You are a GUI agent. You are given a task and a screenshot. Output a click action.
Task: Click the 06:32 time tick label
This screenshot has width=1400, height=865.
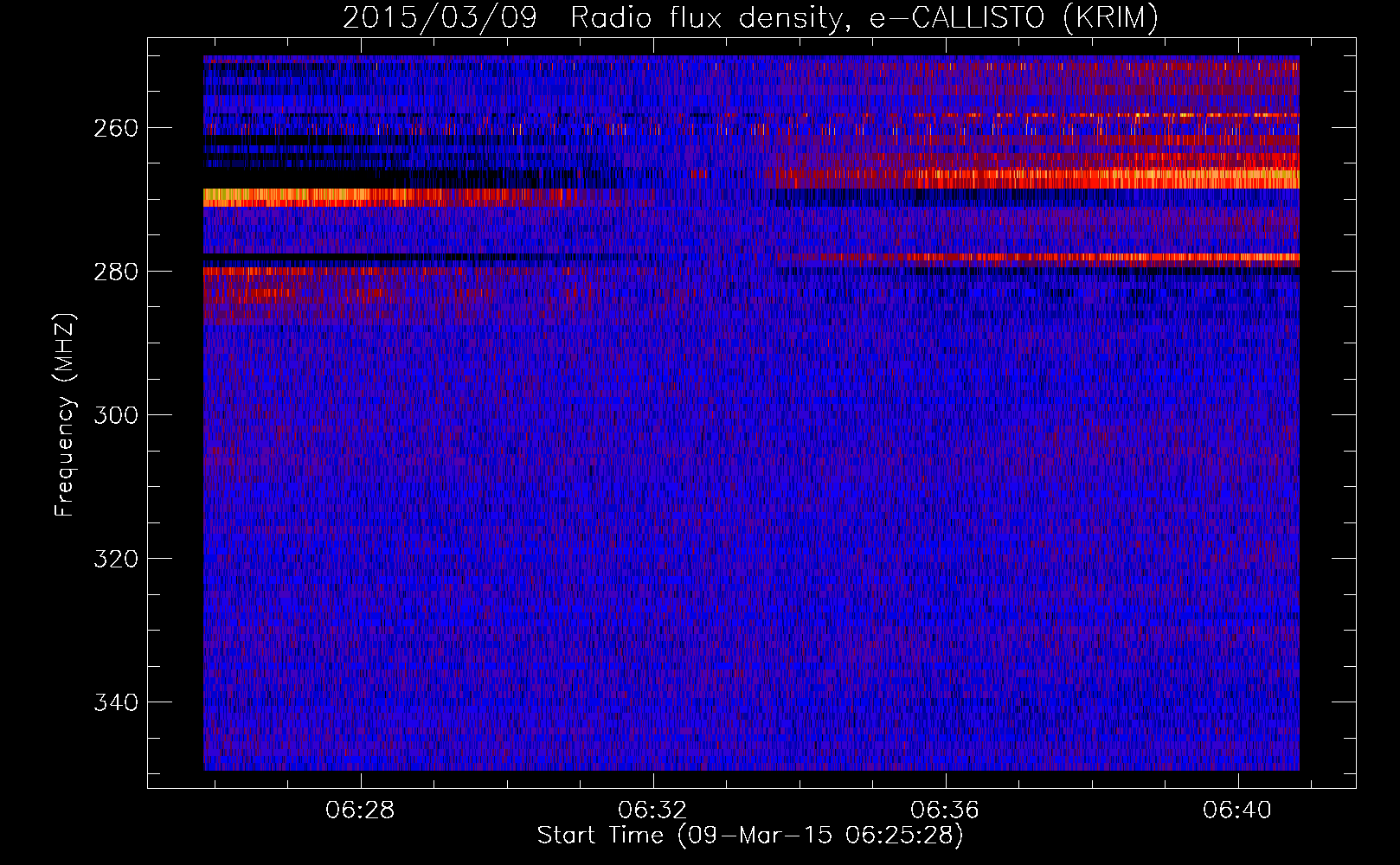point(652,810)
